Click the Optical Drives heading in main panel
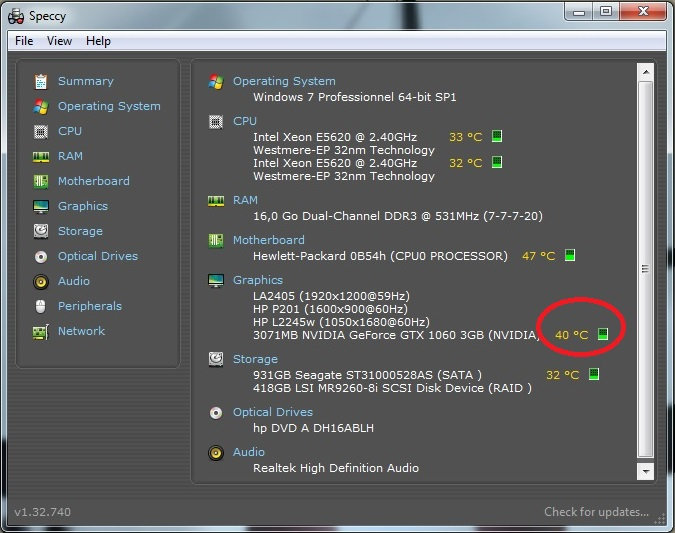675x533 pixels. 272,412
